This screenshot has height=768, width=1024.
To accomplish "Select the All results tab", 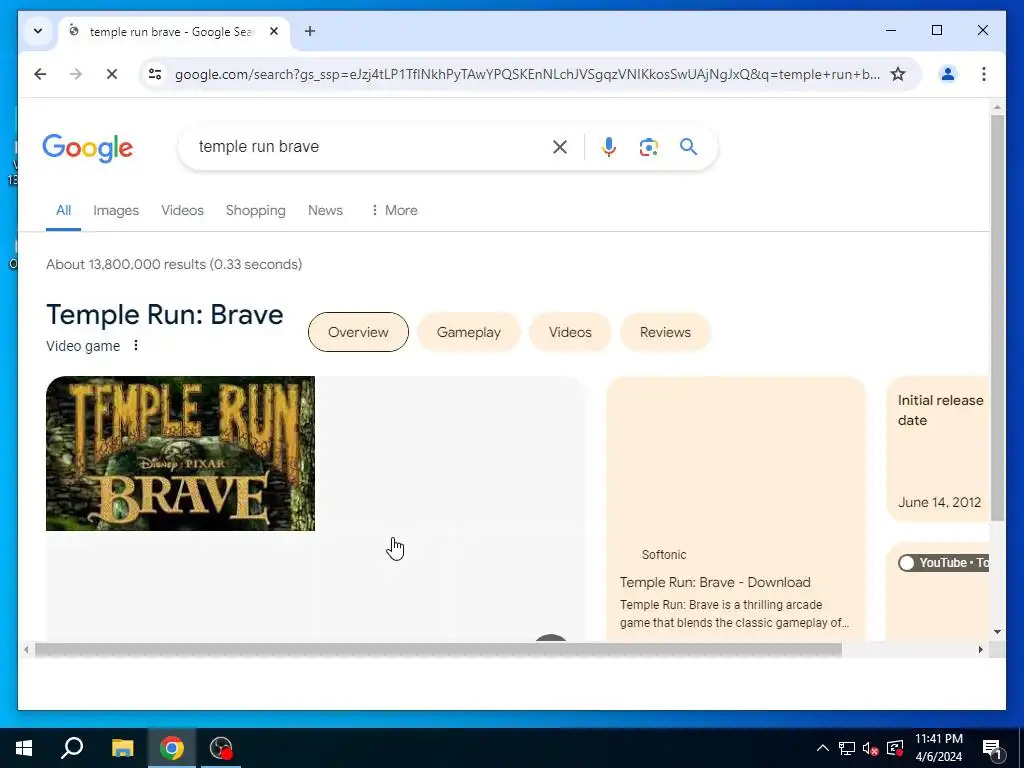I will pyautogui.click(x=63, y=210).
